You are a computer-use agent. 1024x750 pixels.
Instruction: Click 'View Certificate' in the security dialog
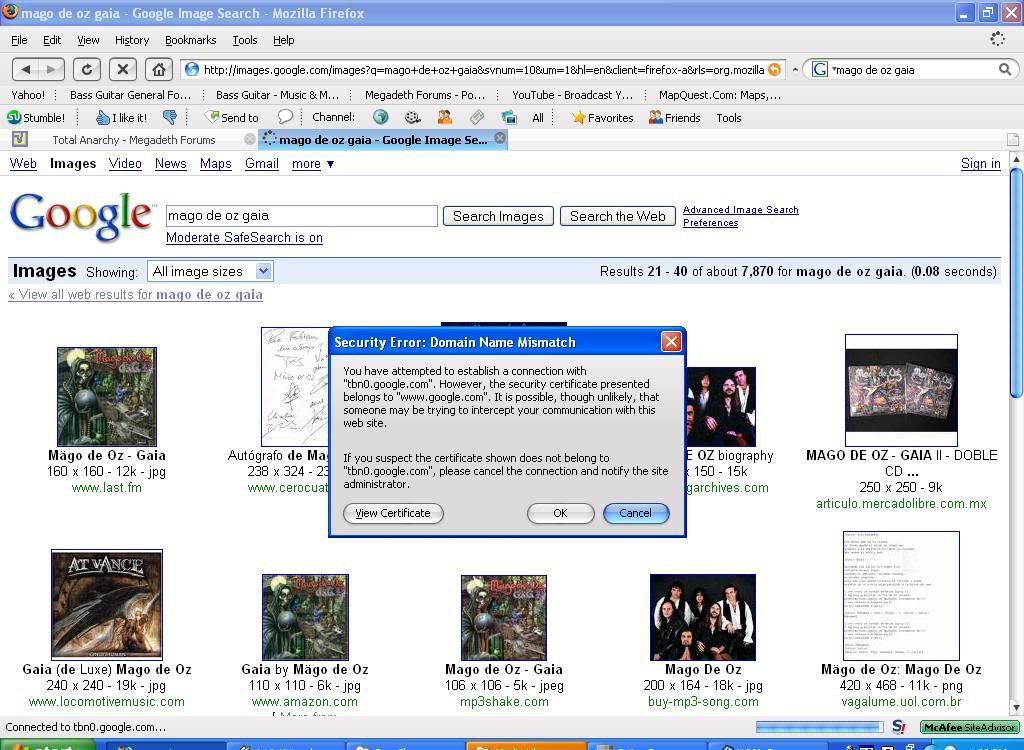click(393, 513)
